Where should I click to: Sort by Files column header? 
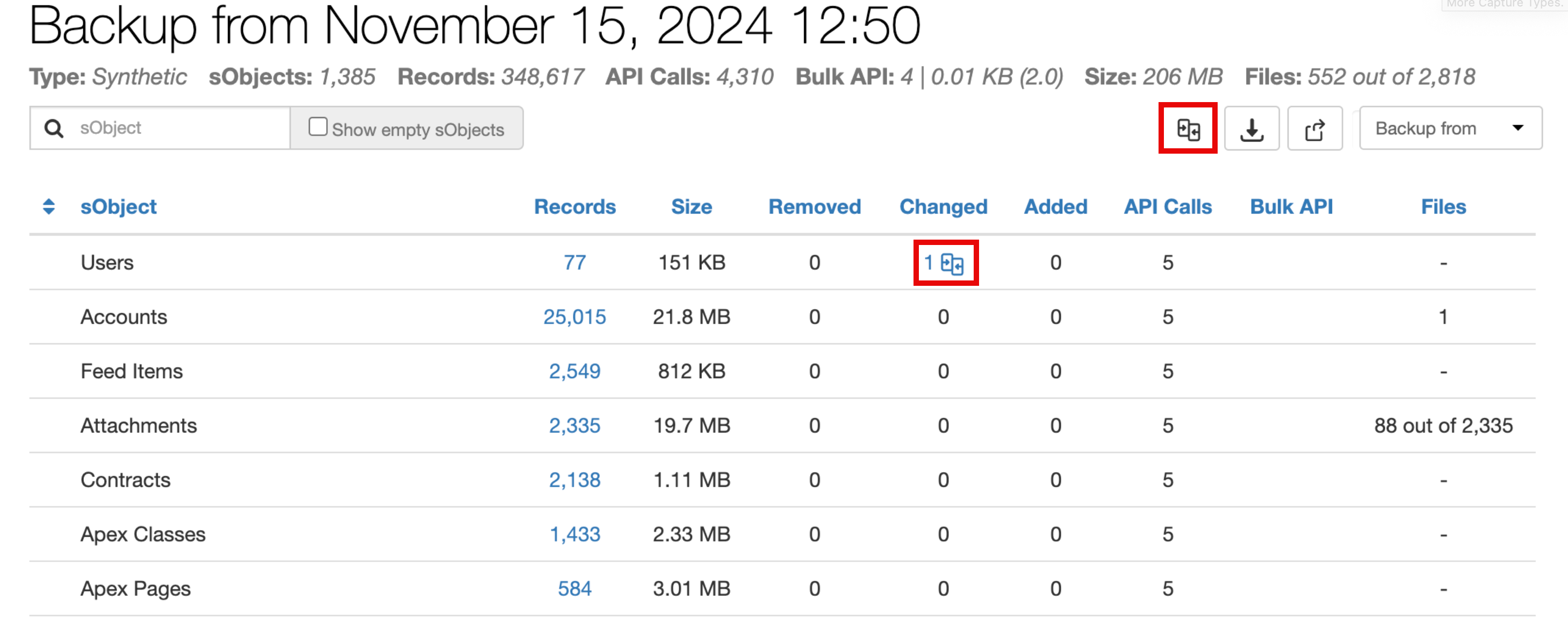click(1443, 206)
